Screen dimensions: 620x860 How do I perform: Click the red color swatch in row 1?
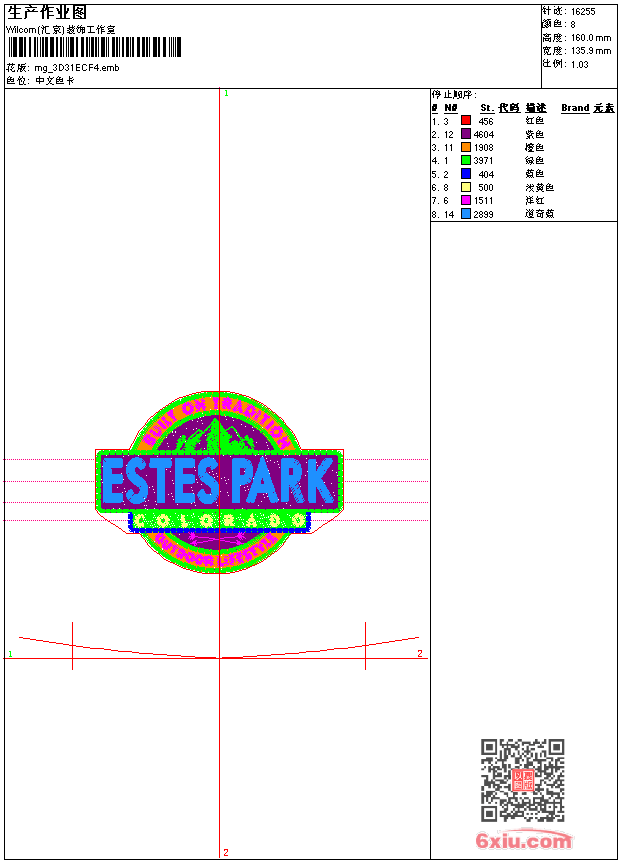coord(466,120)
